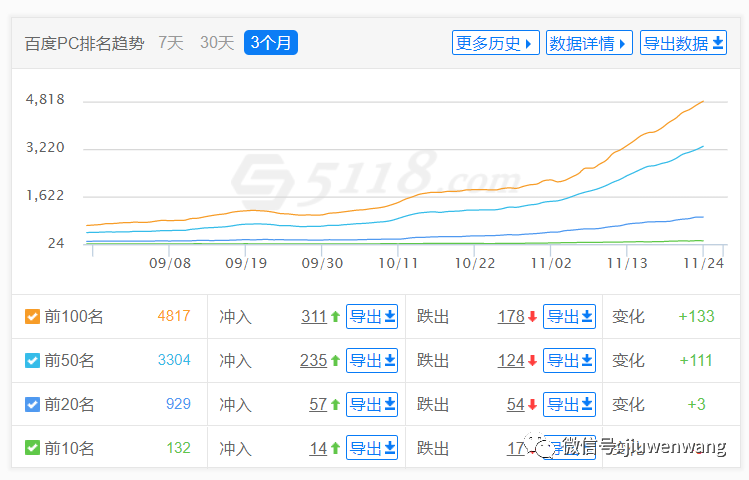749x480 pixels.
Task: Uncheck the 前100名 orange checkbox
Action: pos(33,317)
